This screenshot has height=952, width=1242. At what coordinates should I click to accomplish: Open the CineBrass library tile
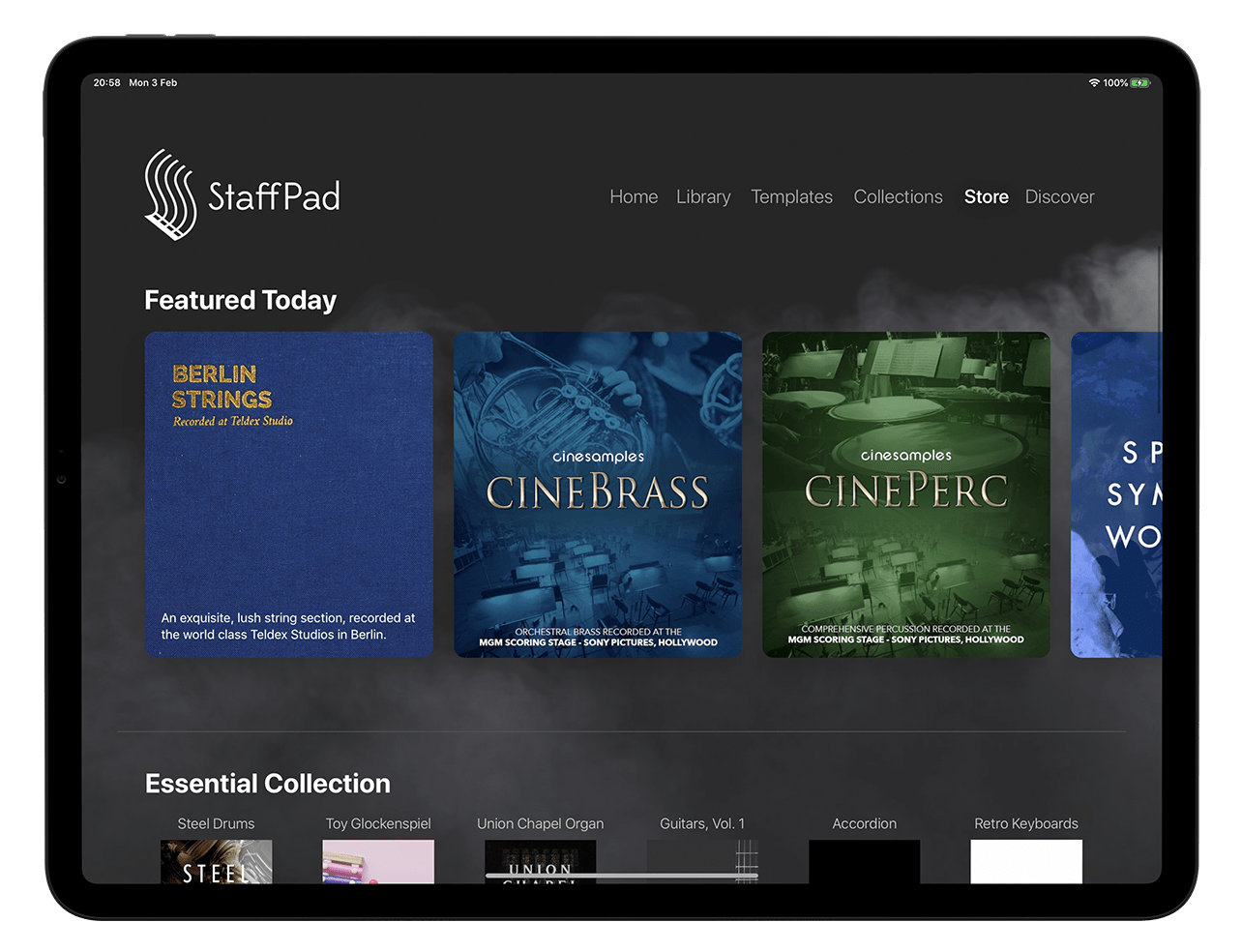pyautogui.click(x=597, y=495)
